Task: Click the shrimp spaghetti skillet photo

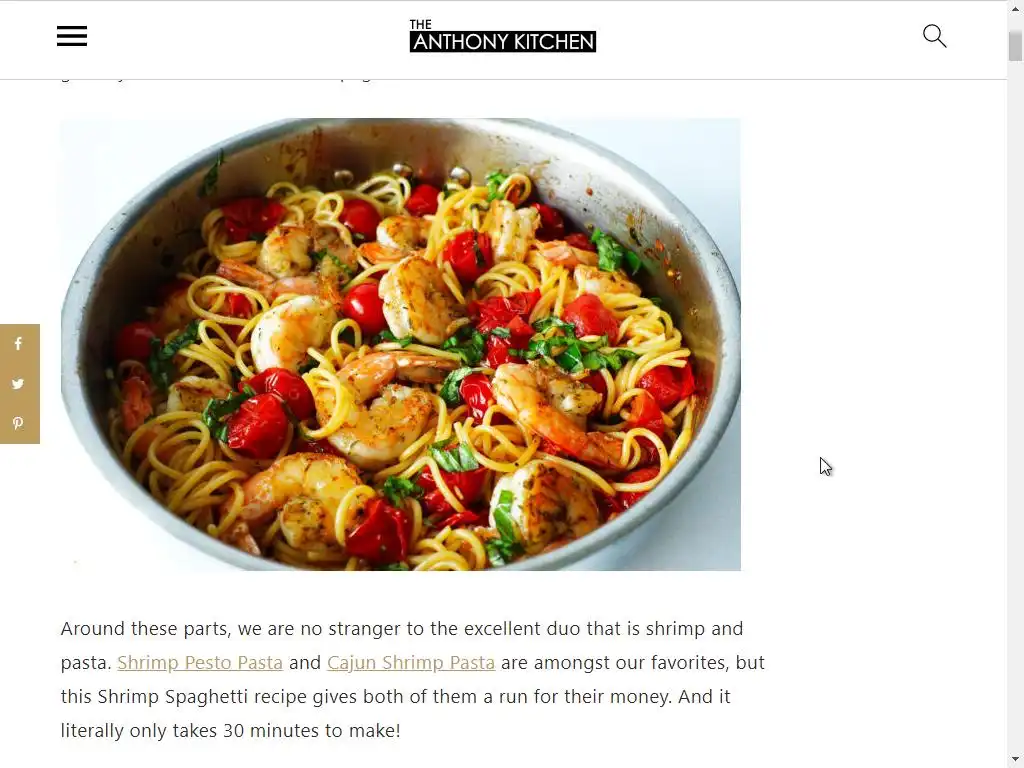Action: click(400, 344)
